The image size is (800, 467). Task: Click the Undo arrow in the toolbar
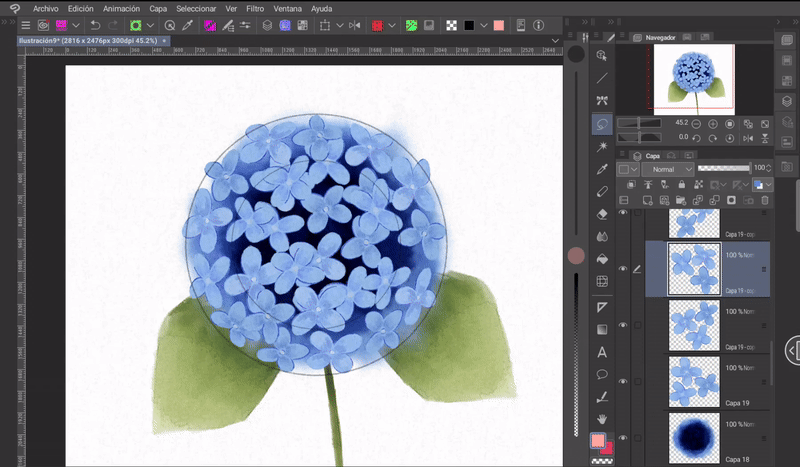click(x=94, y=25)
